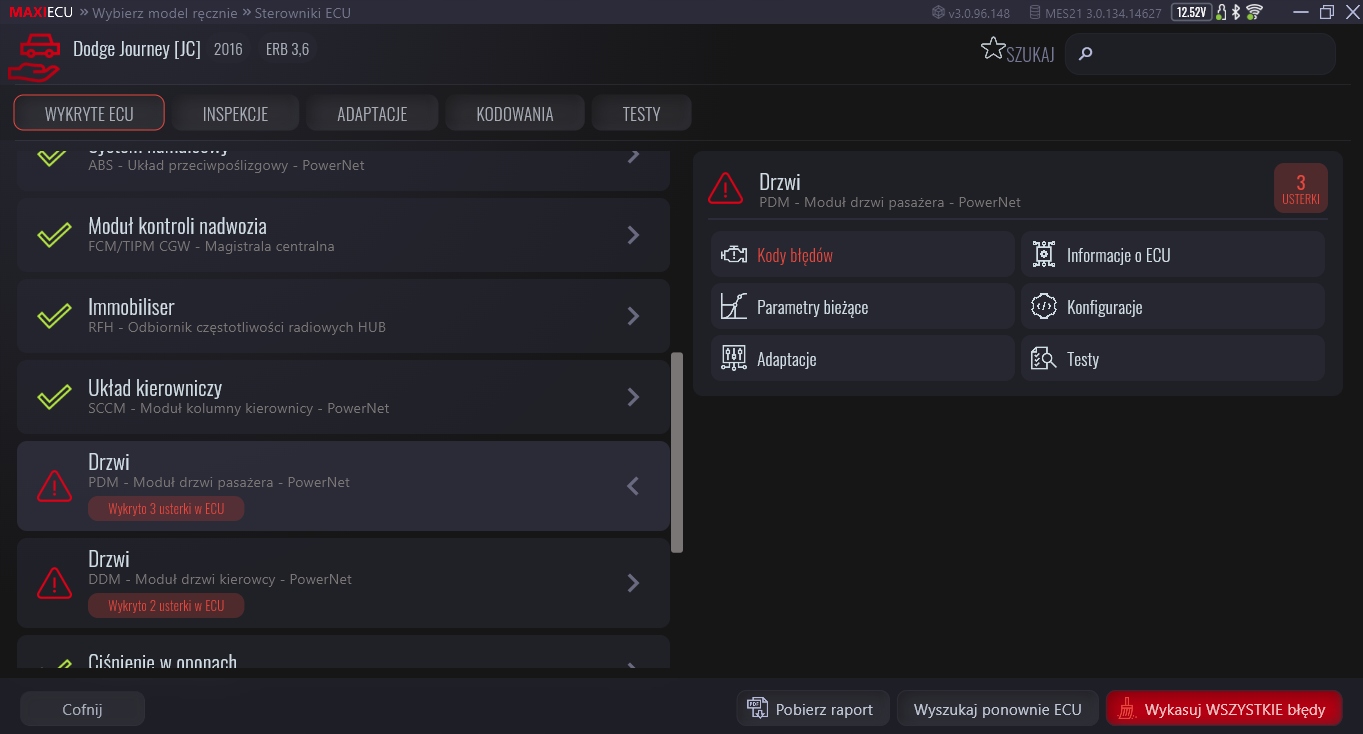The height and width of the screenshot is (734, 1363).
Task: Click 'RFH - Odbiornik częstotliwości radiowych HUB' text
Action: coord(237,327)
